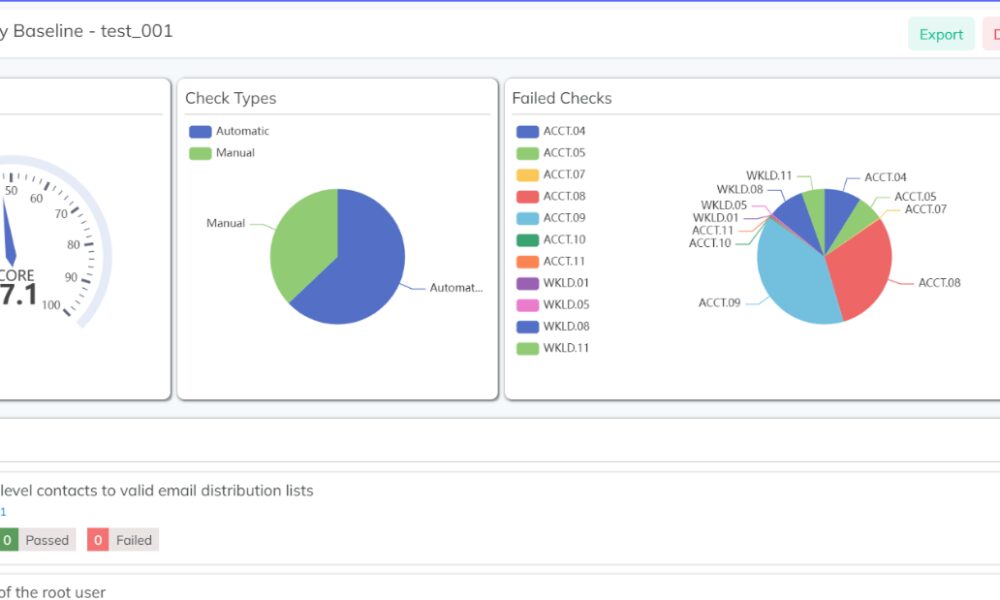The width and height of the screenshot is (1000, 600).
Task: Toggle the ACCT.09 legend entry
Action: pyautogui.click(x=550, y=218)
